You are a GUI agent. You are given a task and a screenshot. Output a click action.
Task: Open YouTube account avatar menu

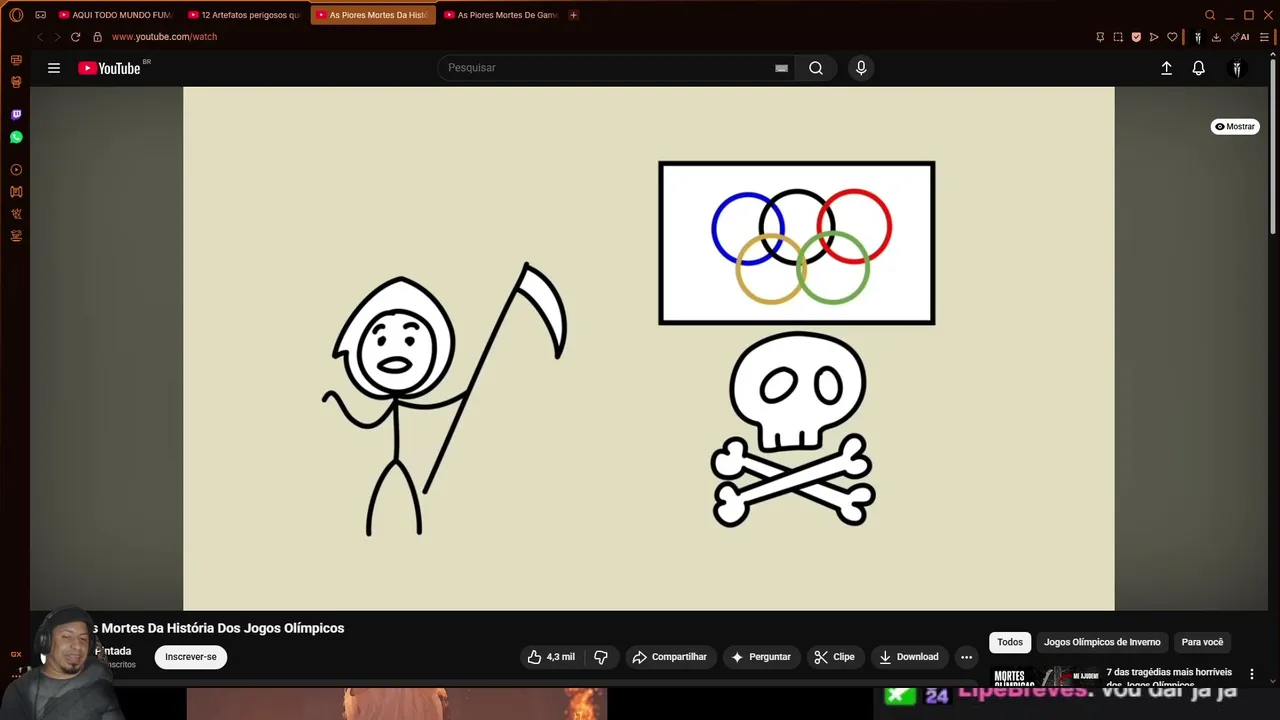point(1237,68)
